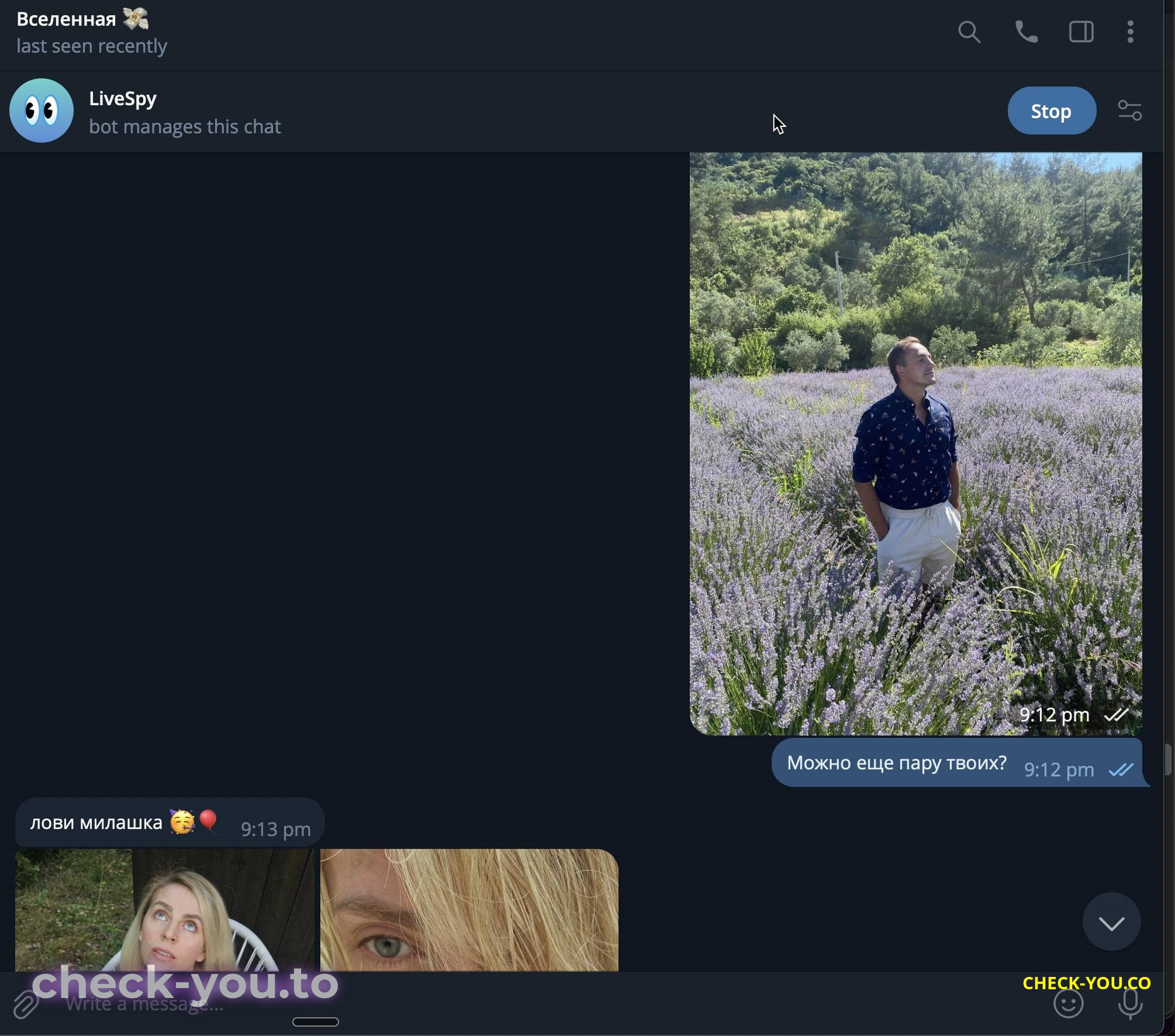The height and width of the screenshot is (1036, 1175).
Task: Click the chat scrollbar thumb
Action: pos(1169,759)
